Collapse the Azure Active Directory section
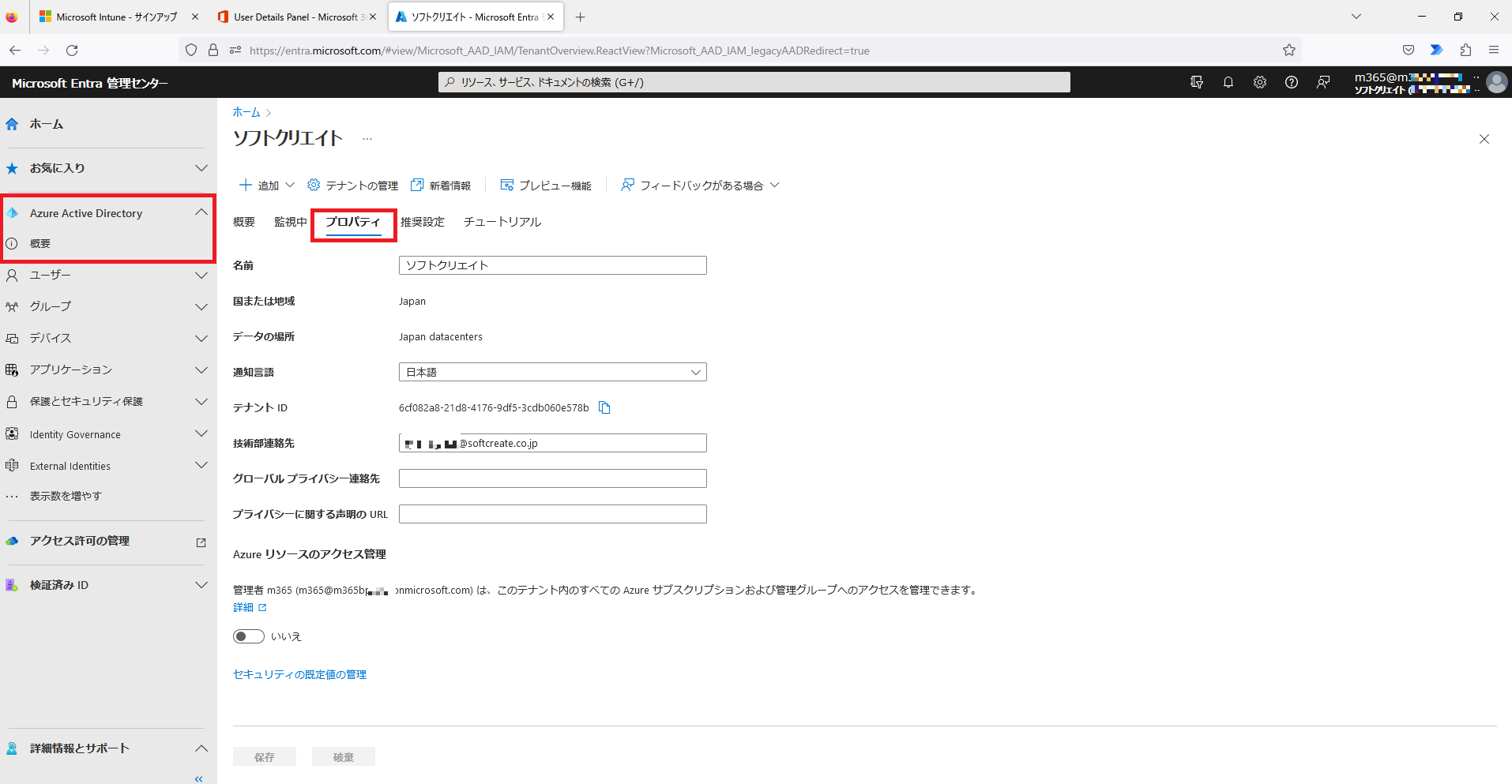Screen dimensions: 1512x784 201,212
